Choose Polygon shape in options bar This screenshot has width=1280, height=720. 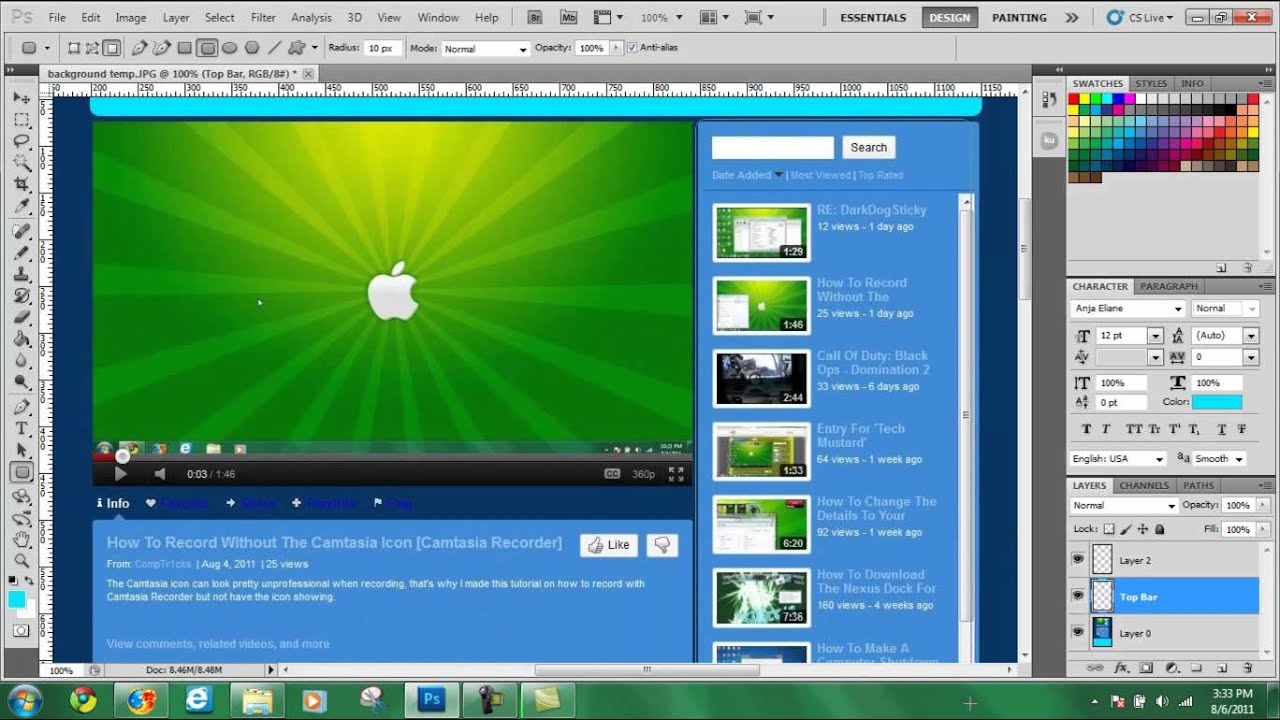click(x=251, y=48)
